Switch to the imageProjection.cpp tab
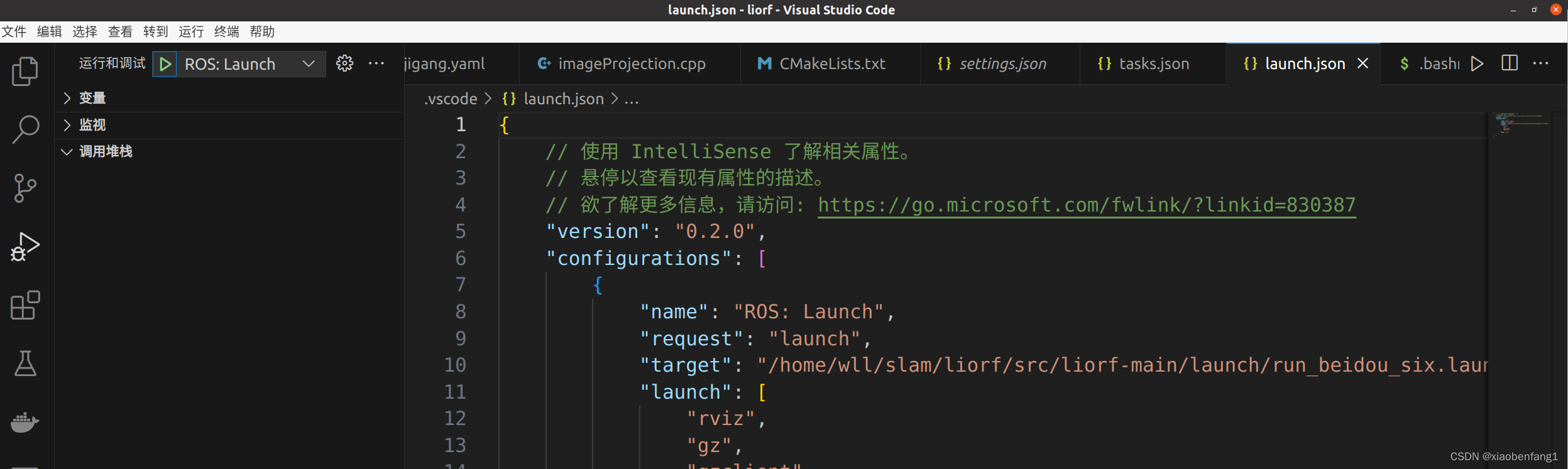Viewport: 1568px width, 469px height. (x=630, y=63)
